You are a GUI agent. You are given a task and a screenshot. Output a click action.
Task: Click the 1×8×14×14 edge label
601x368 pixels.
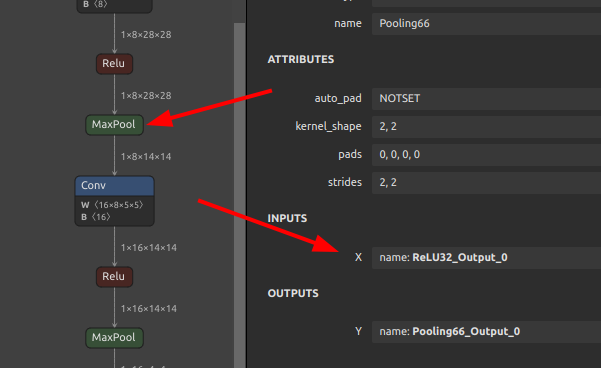click(x=146, y=157)
